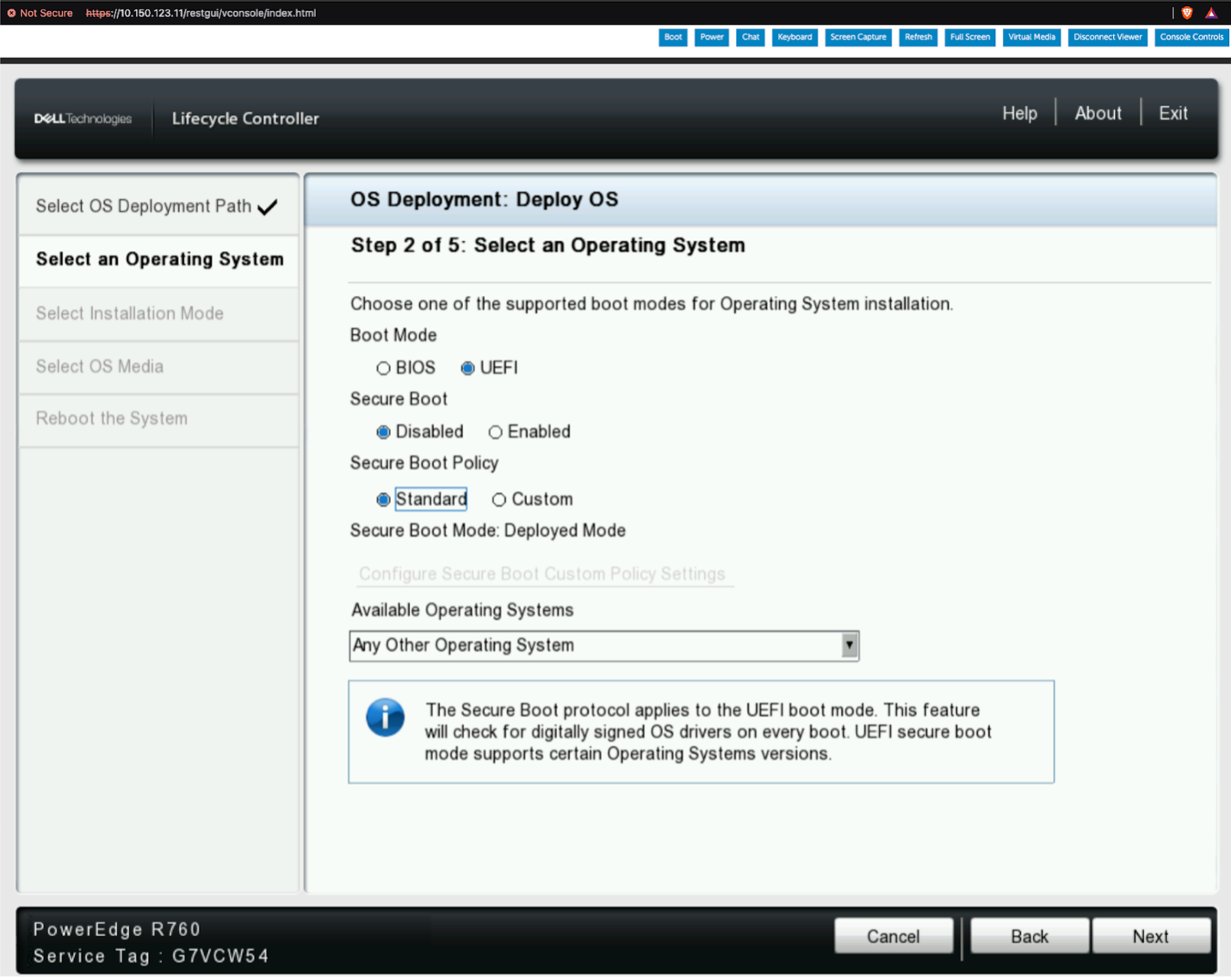1231x980 pixels.
Task: Enable Secure Boot radio option
Action: pyautogui.click(x=496, y=432)
